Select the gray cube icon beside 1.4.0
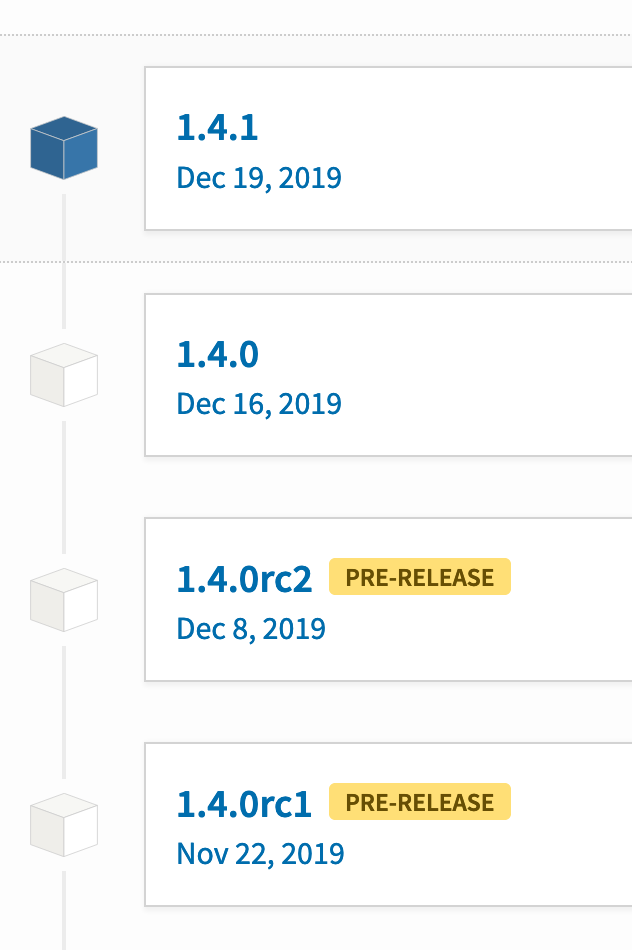632x950 pixels. [x=63, y=374]
